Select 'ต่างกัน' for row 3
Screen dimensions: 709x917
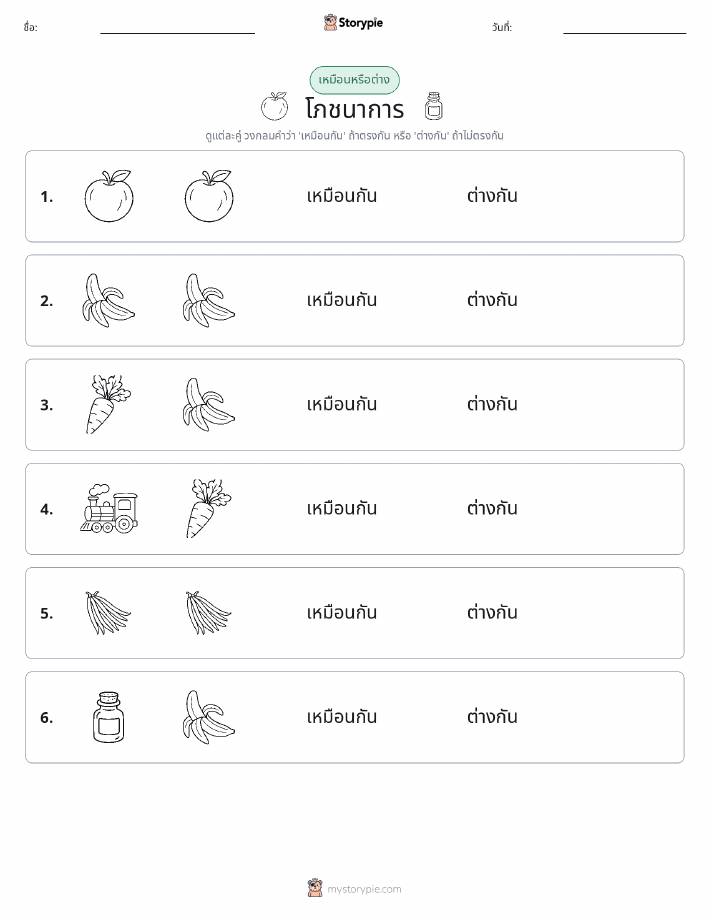click(x=492, y=404)
